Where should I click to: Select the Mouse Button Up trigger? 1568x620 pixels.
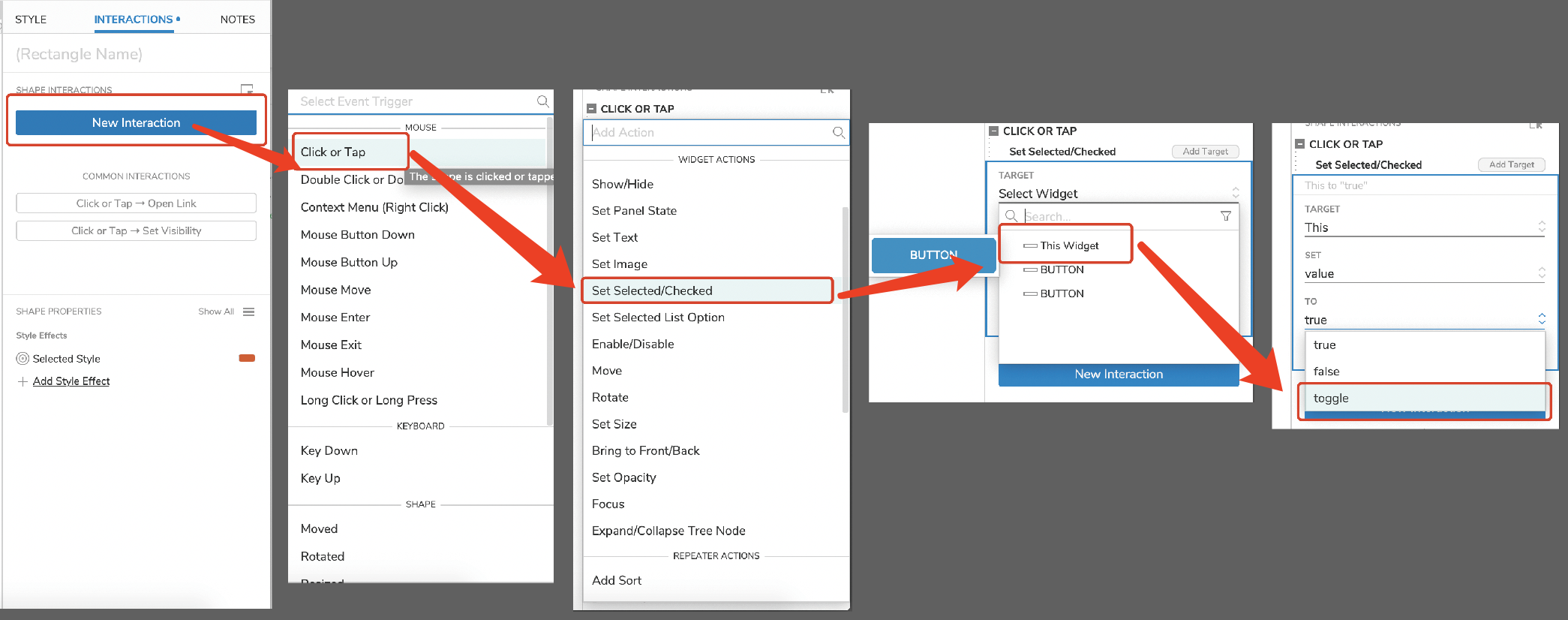pos(349,262)
